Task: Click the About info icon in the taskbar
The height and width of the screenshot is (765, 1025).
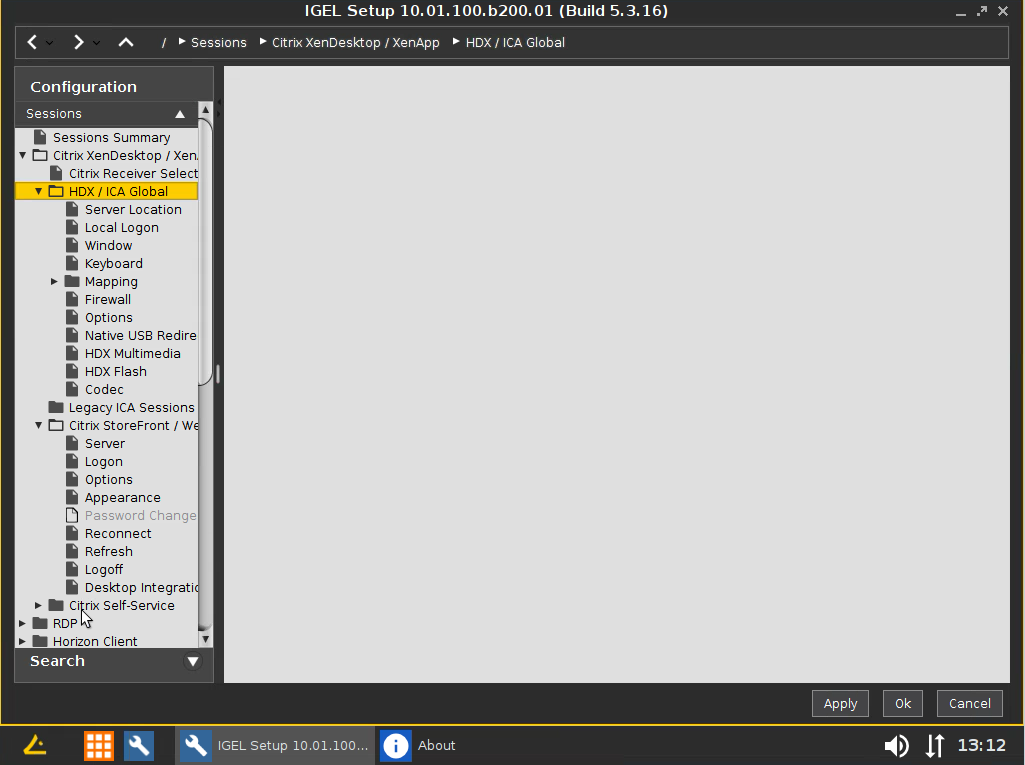Action: (395, 745)
